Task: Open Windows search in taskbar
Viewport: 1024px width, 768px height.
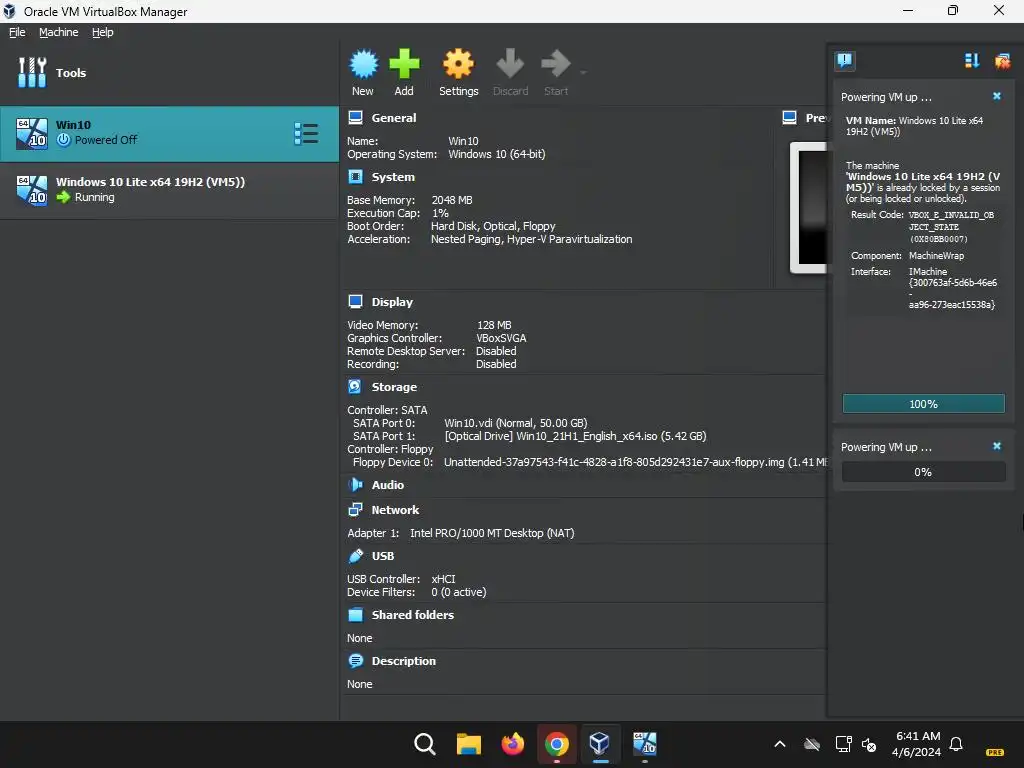Action: click(x=424, y=744)
